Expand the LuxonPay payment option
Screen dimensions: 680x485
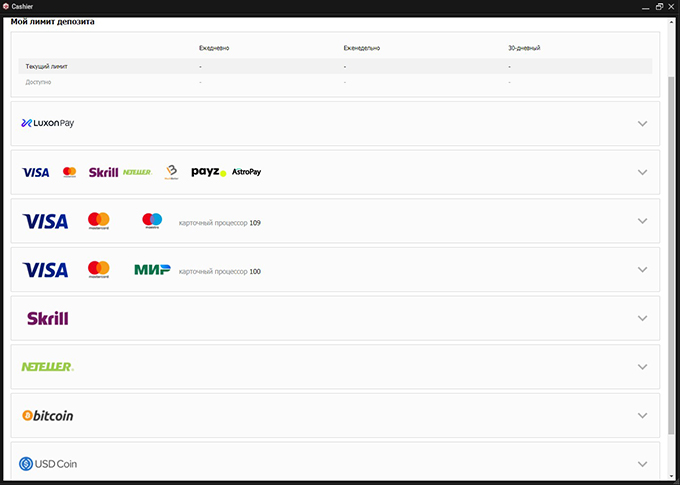[x=642, y=124]
